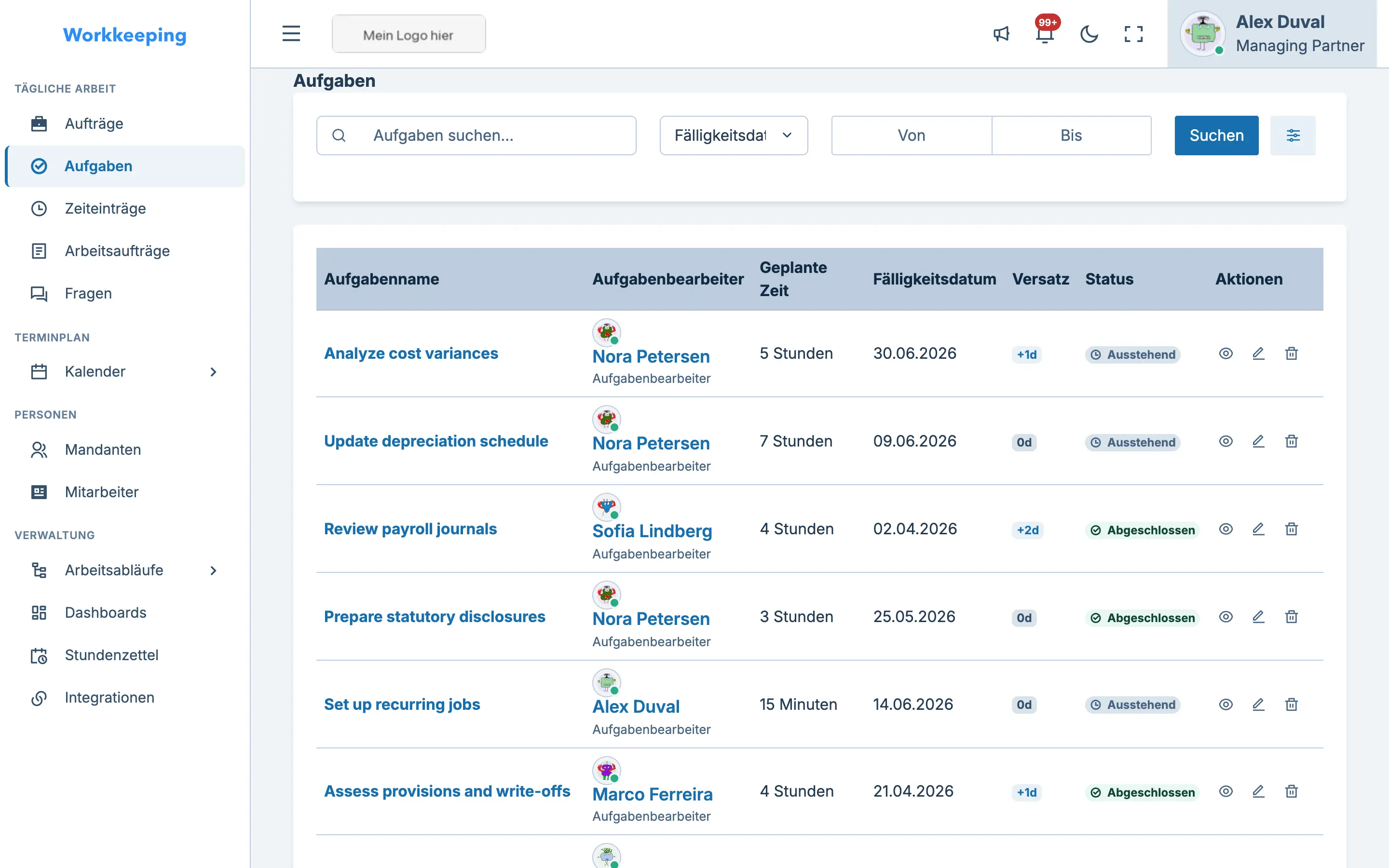Screen dimensions: 1389x868
Task: Edit Prepare statutory disclosures pencil icon
Action: pos(1258,617)
